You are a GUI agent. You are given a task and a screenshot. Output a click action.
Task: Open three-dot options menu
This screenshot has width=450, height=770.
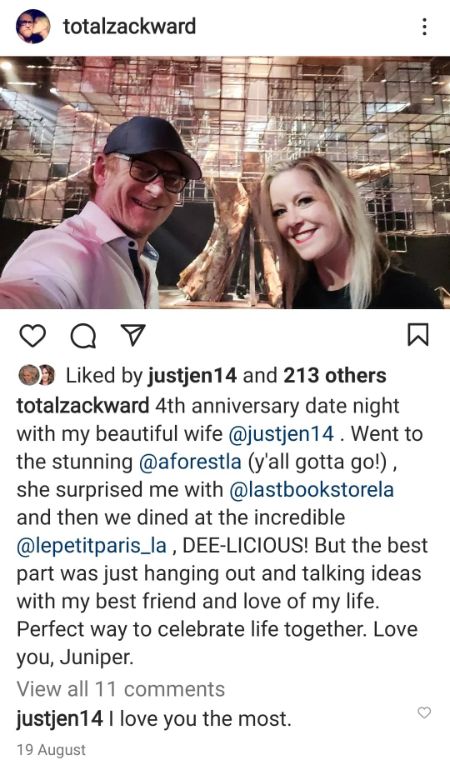pos(424,27)
